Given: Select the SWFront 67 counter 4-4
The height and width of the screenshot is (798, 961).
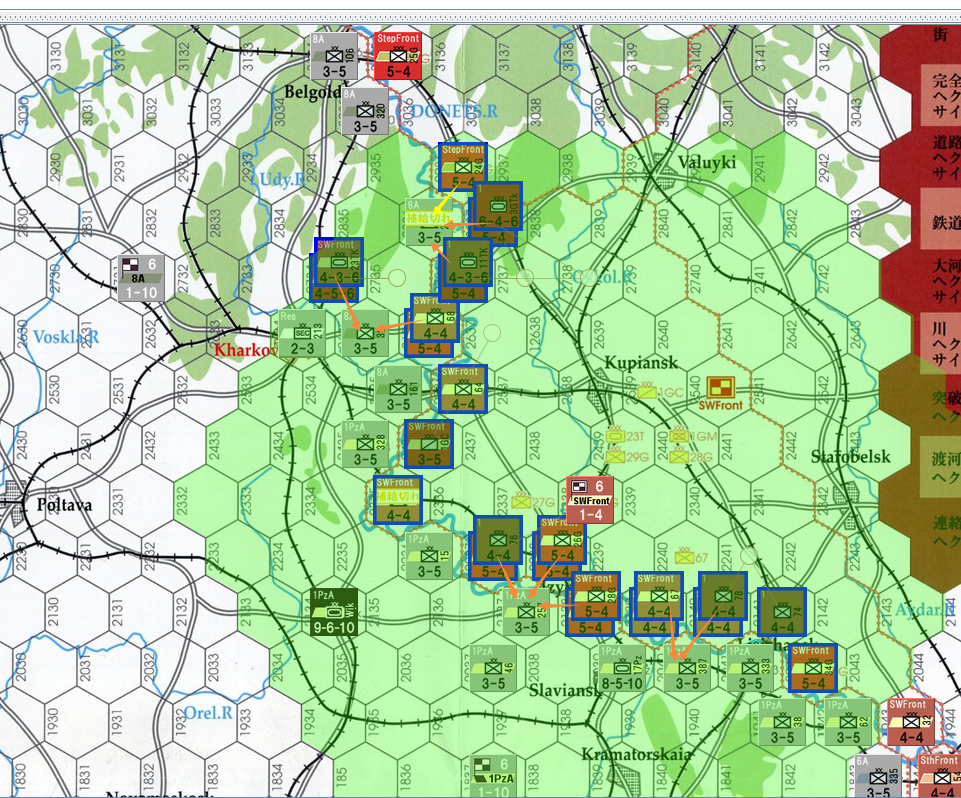Looking at the screenshot, I should click(659, 596).
